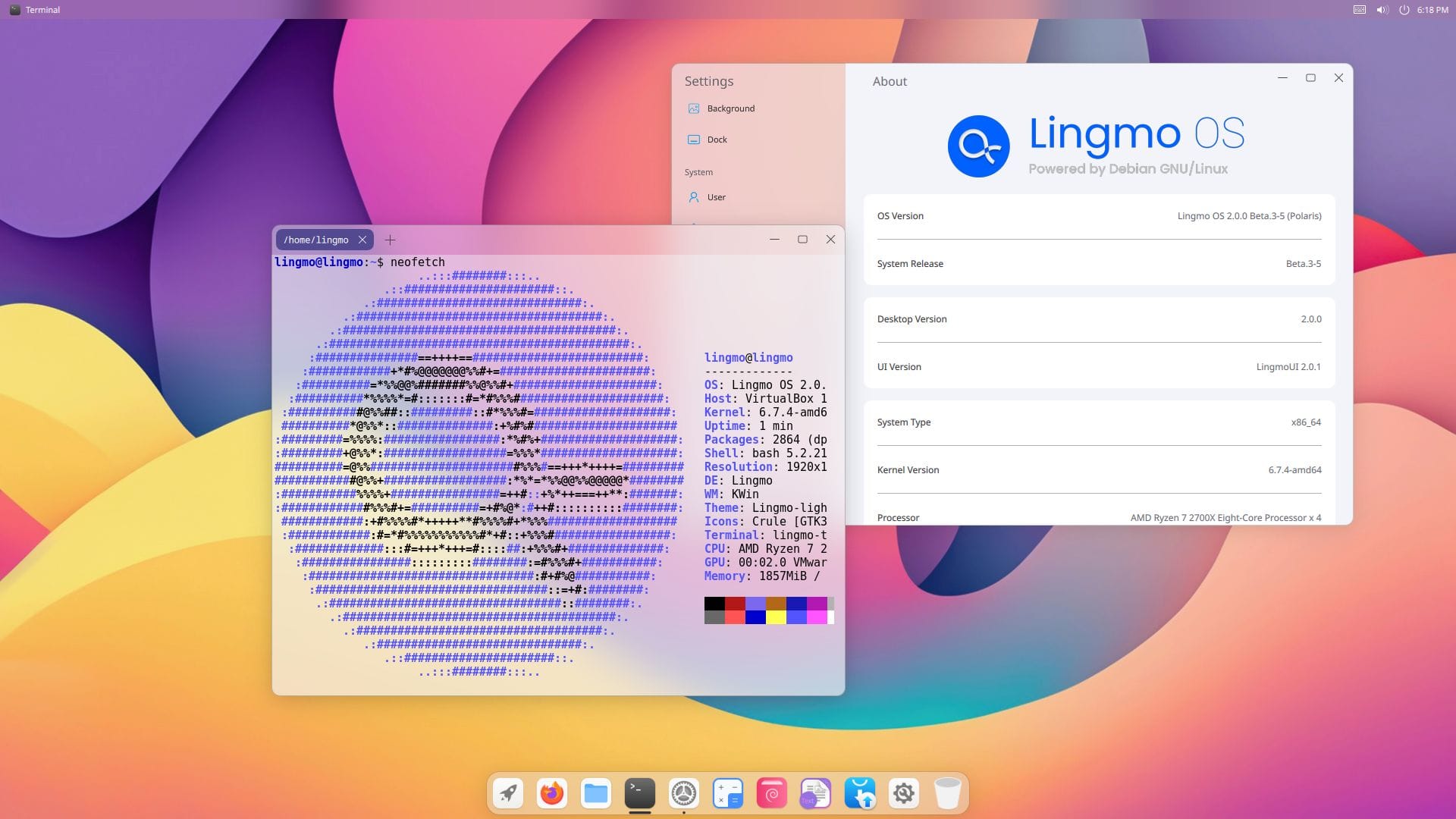This screenshot has height=819, width=1456.
Task: Open the Terminal app in the dock
Action: [x=639, y=793]
